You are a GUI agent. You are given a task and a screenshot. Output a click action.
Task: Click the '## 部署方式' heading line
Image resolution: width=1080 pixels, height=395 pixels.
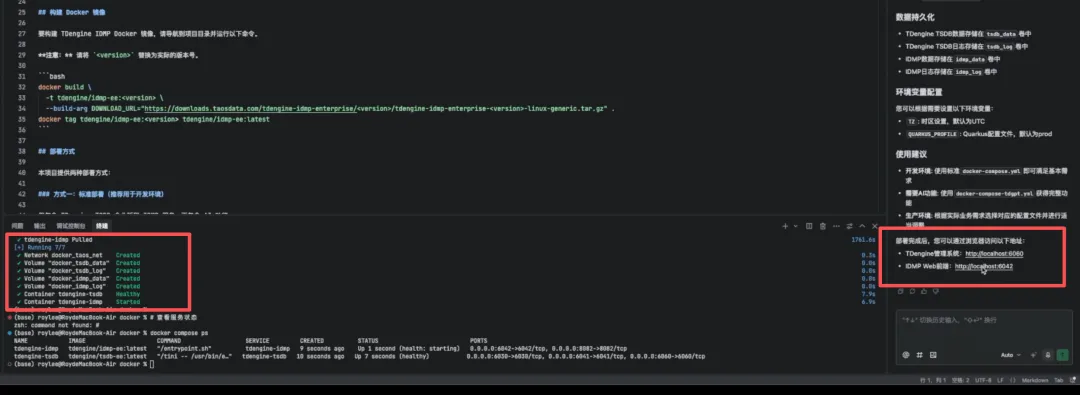pos(56,150)
